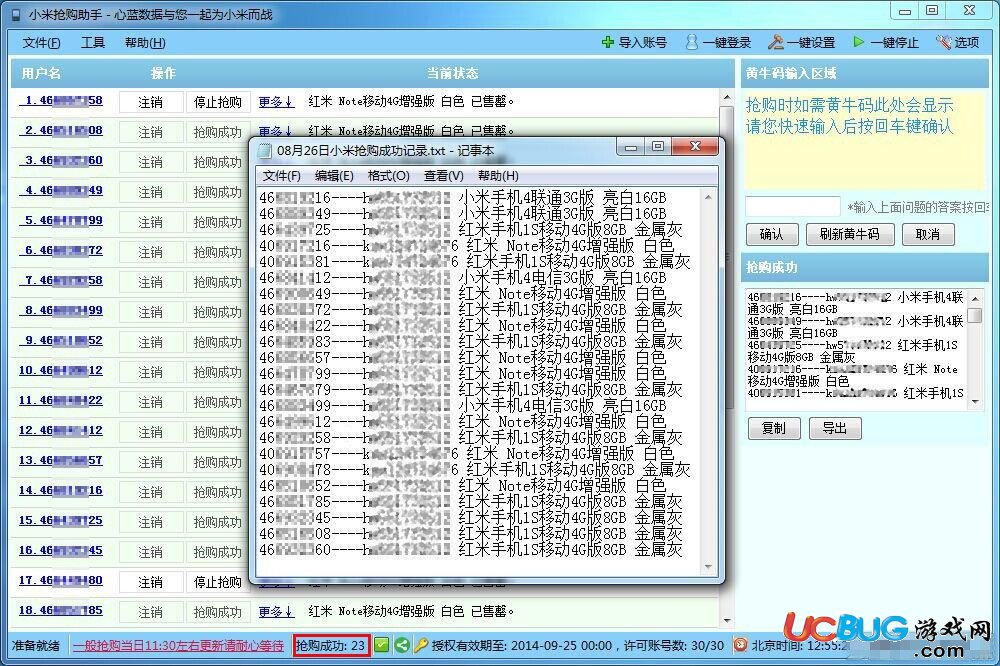The height and width of the screenshot is (666, 1000).
Task: Click Notepad scrollbar up arrow
Action: pos(708,198)
